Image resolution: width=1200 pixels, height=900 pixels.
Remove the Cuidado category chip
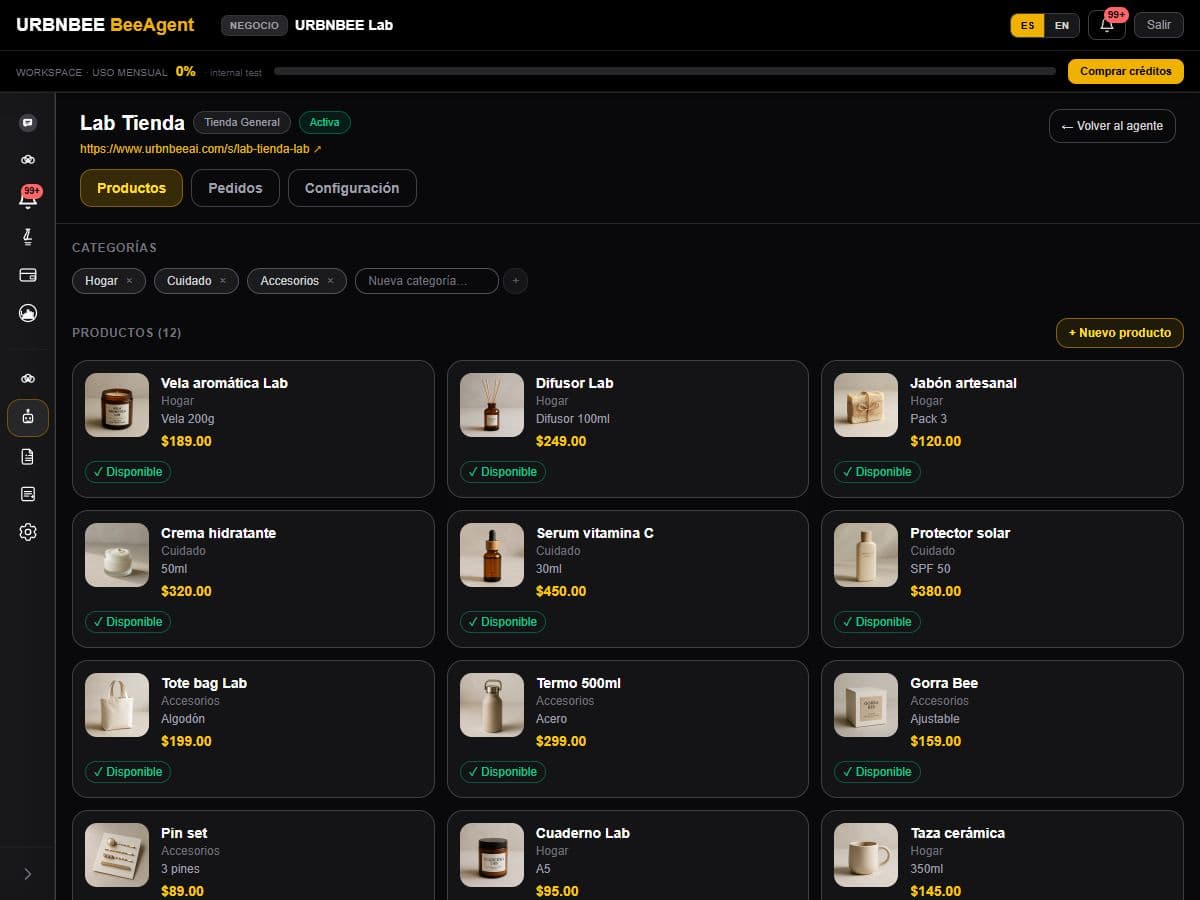point(223,281)
